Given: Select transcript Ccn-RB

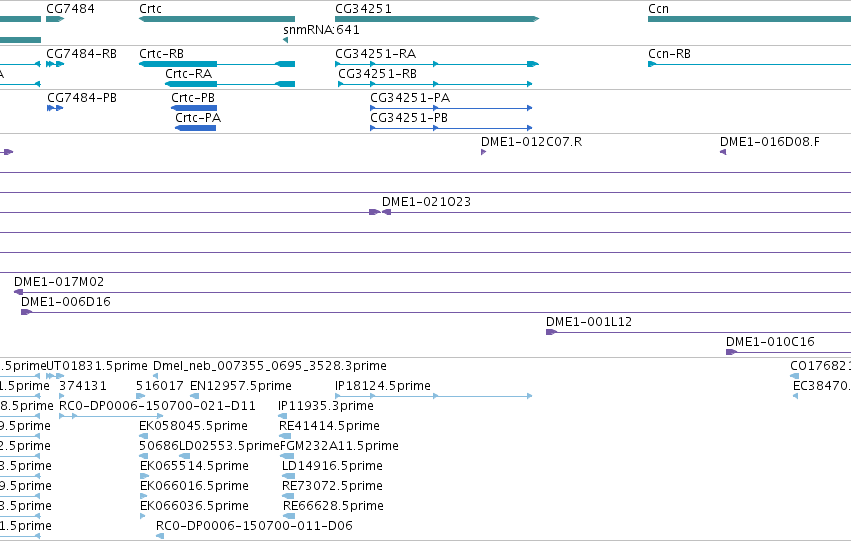Looking at the screenshot, I should click(x=750, y=64).
